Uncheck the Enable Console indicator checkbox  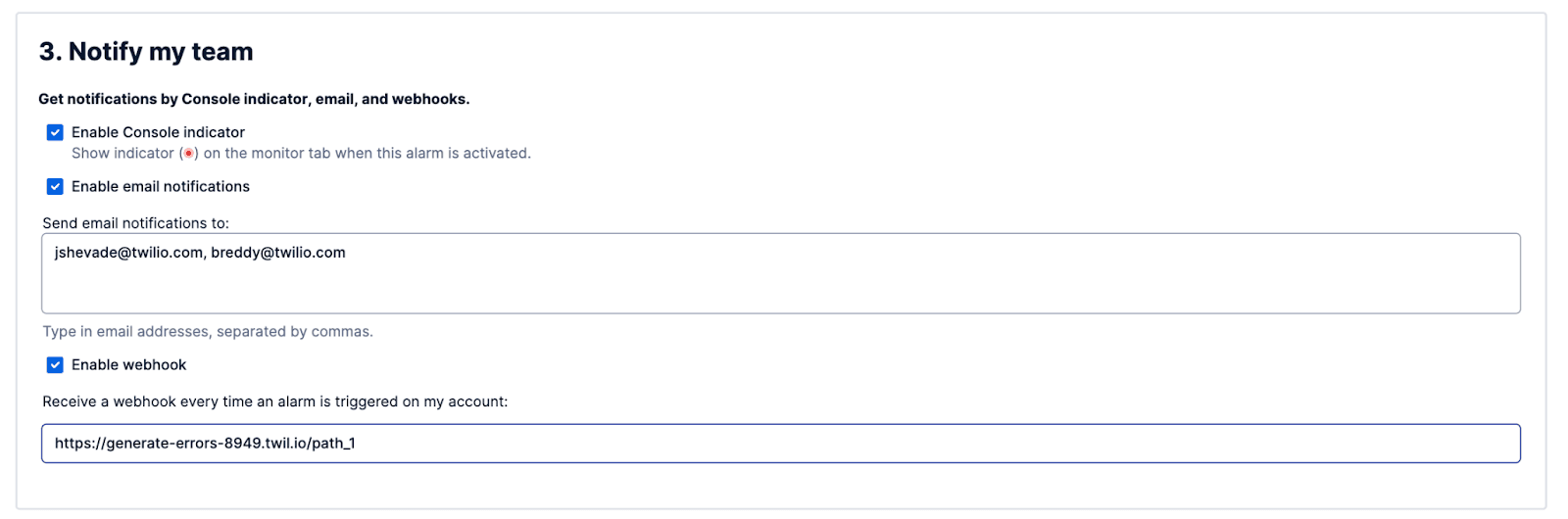(x=55, y=132)
